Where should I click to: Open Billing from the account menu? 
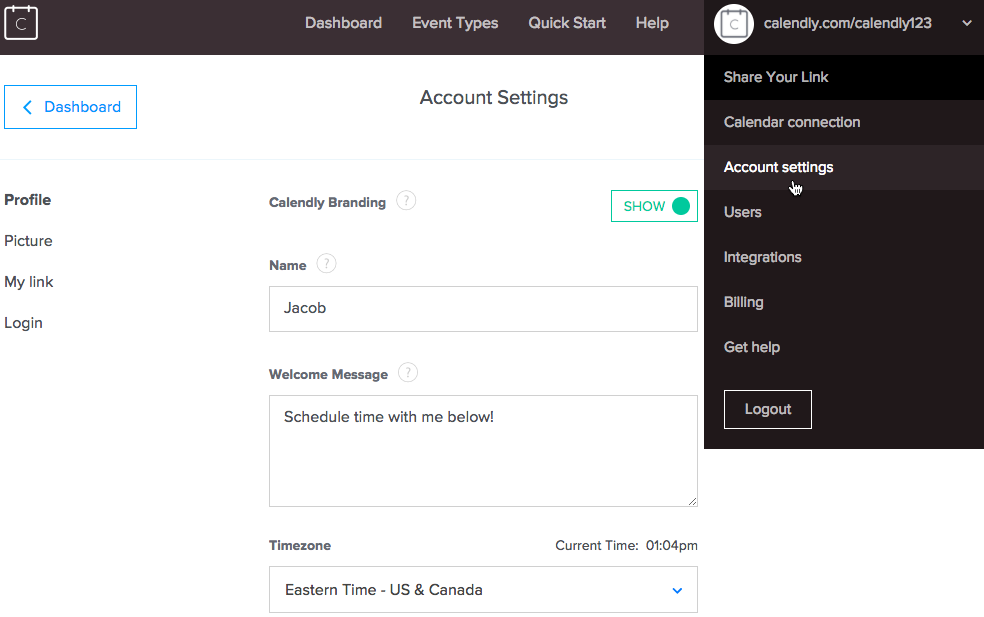[844, 303]
